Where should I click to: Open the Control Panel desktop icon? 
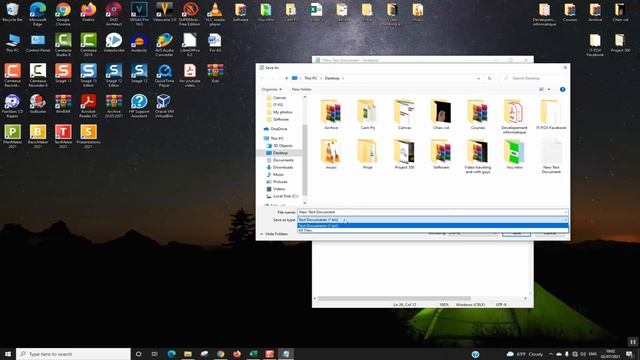38,43
